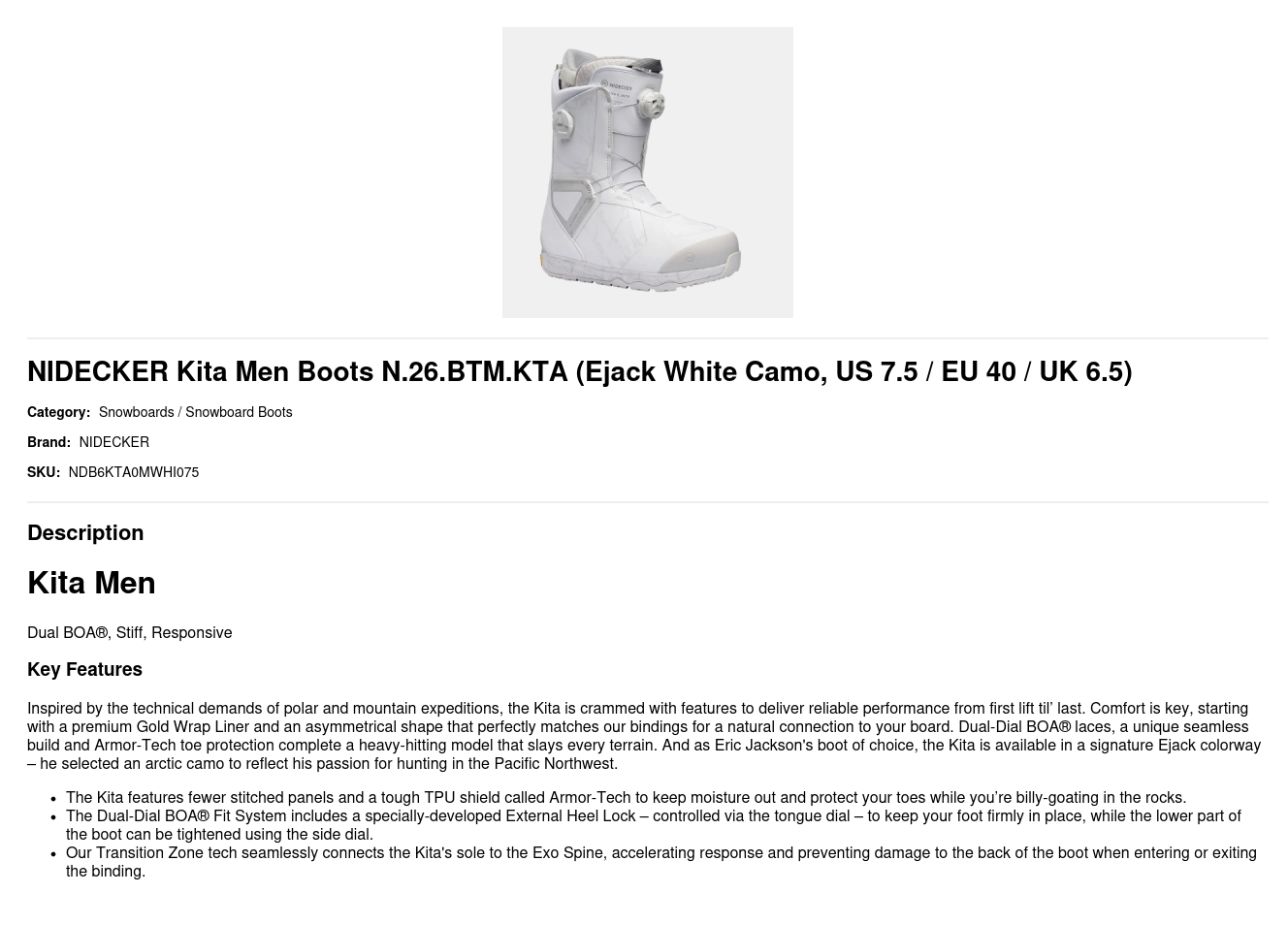Click the white snowboard boot product image
Image resolution: width=1288 pixels, height=925 pixels.
click(647, 173)
